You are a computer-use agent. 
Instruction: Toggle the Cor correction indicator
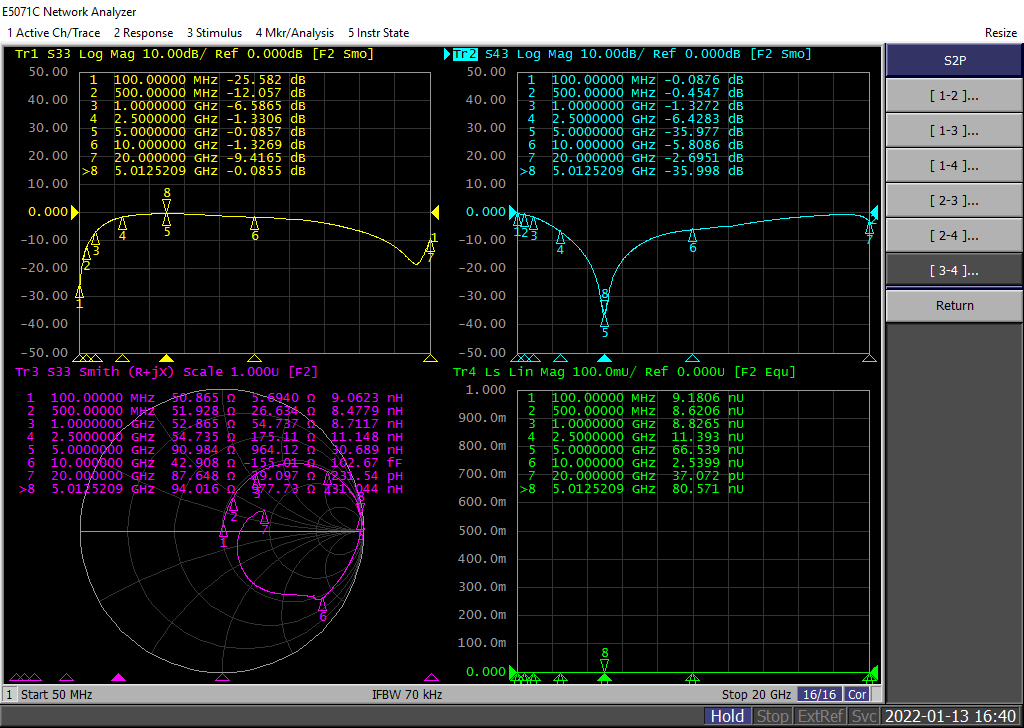(x=857, y=694)
